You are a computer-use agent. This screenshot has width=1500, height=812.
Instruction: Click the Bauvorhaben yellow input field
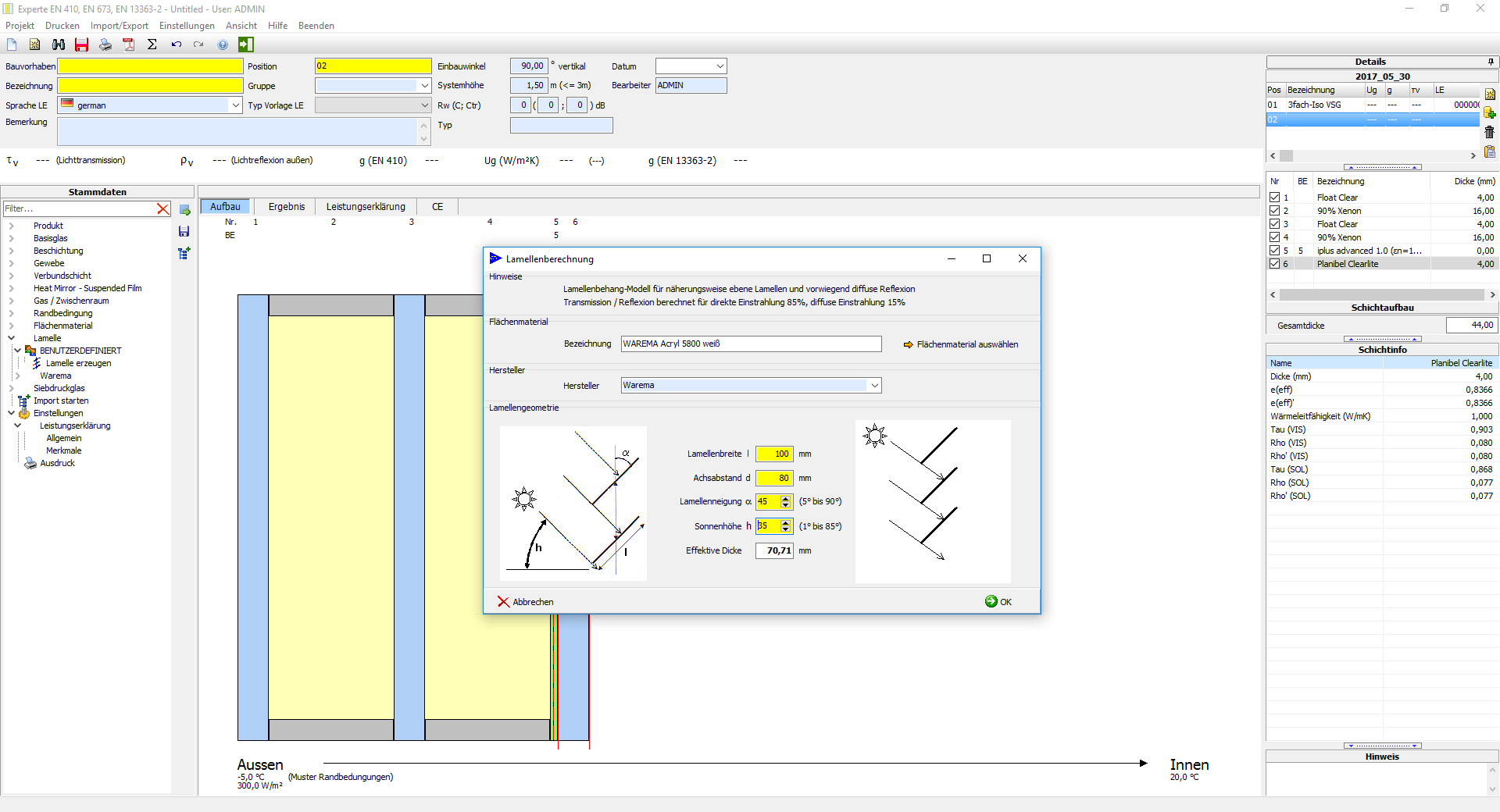point(150,66)
